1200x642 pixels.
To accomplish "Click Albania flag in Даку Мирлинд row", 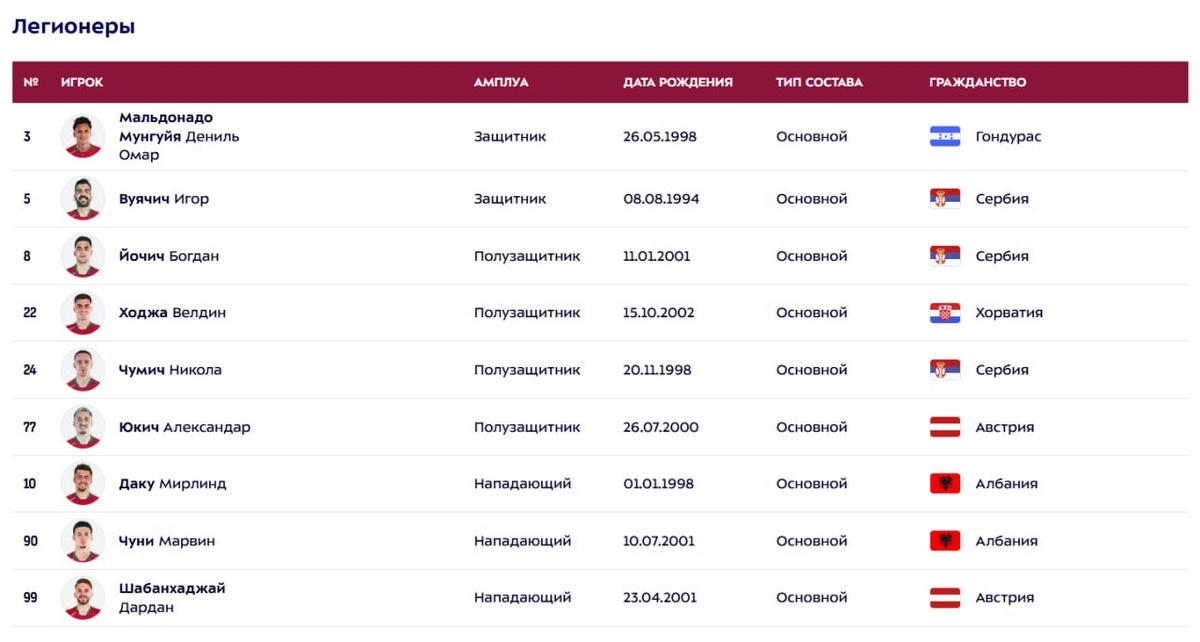I will tap(945, 484).
